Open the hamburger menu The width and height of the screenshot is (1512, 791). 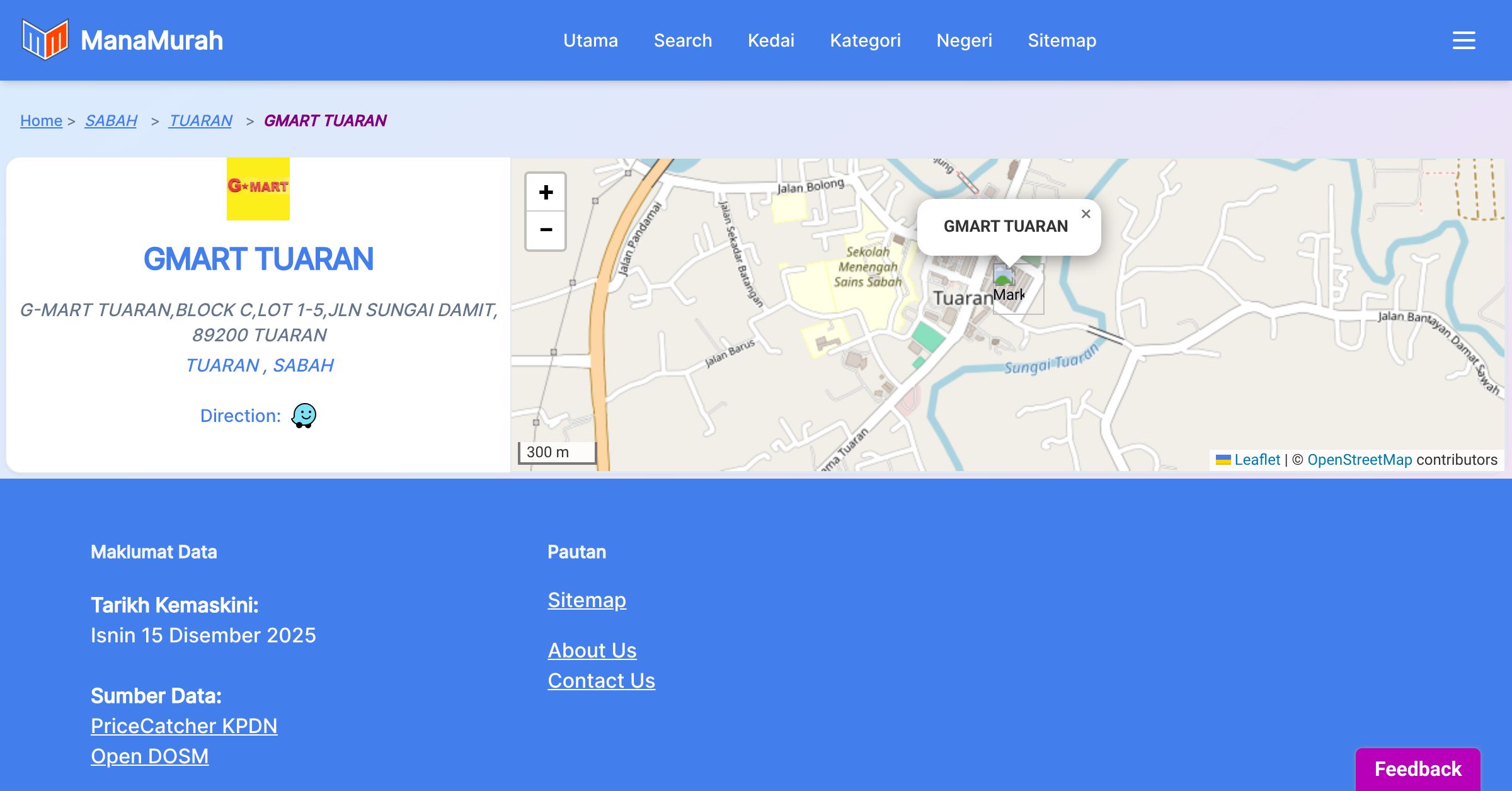pos(1463,40)
